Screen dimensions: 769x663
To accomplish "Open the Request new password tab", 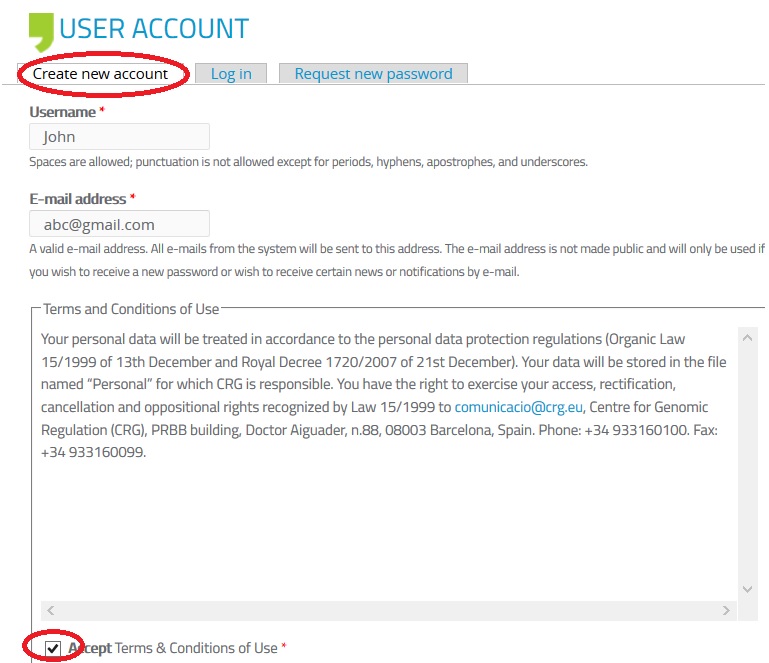I will 373,74.
